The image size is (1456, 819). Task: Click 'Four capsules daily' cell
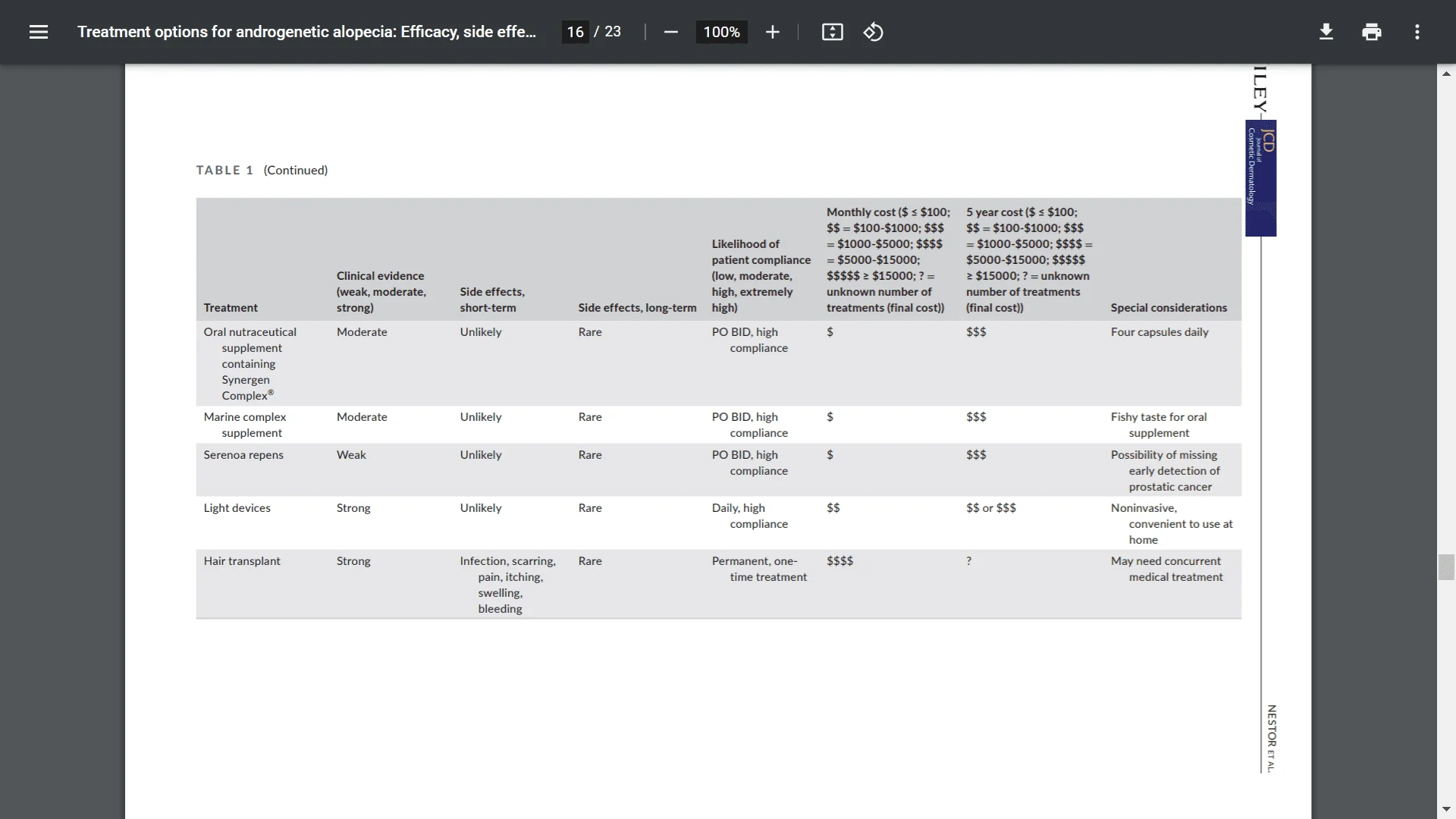click(x=1159, y=331)
